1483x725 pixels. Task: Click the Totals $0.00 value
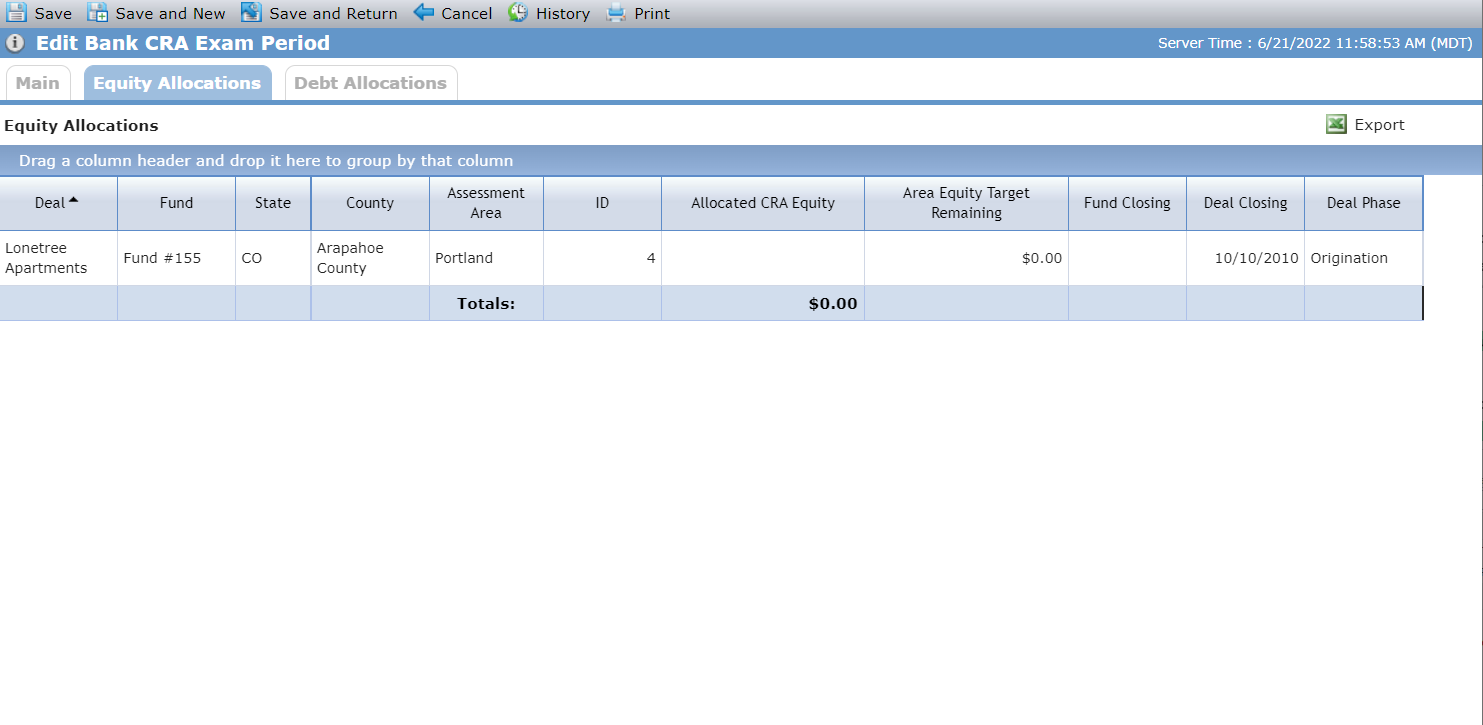(x=833, y=303)
